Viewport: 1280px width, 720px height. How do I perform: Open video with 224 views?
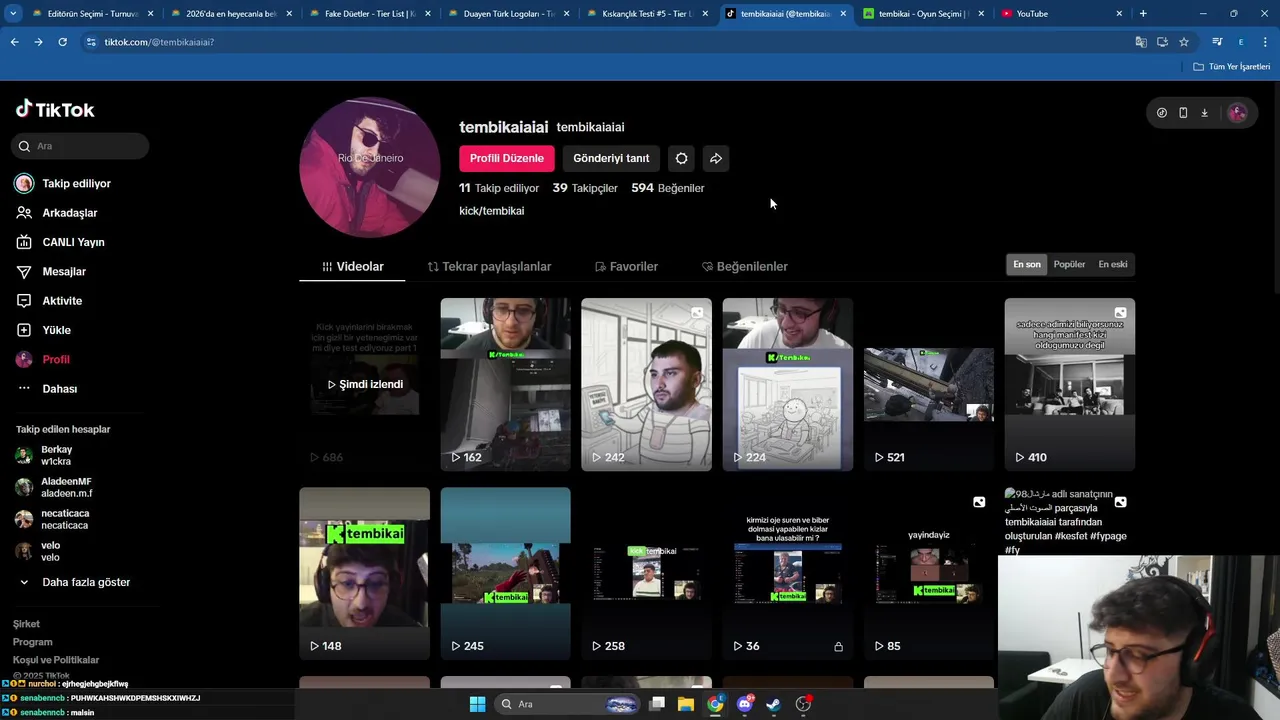(x=788, y=384)
